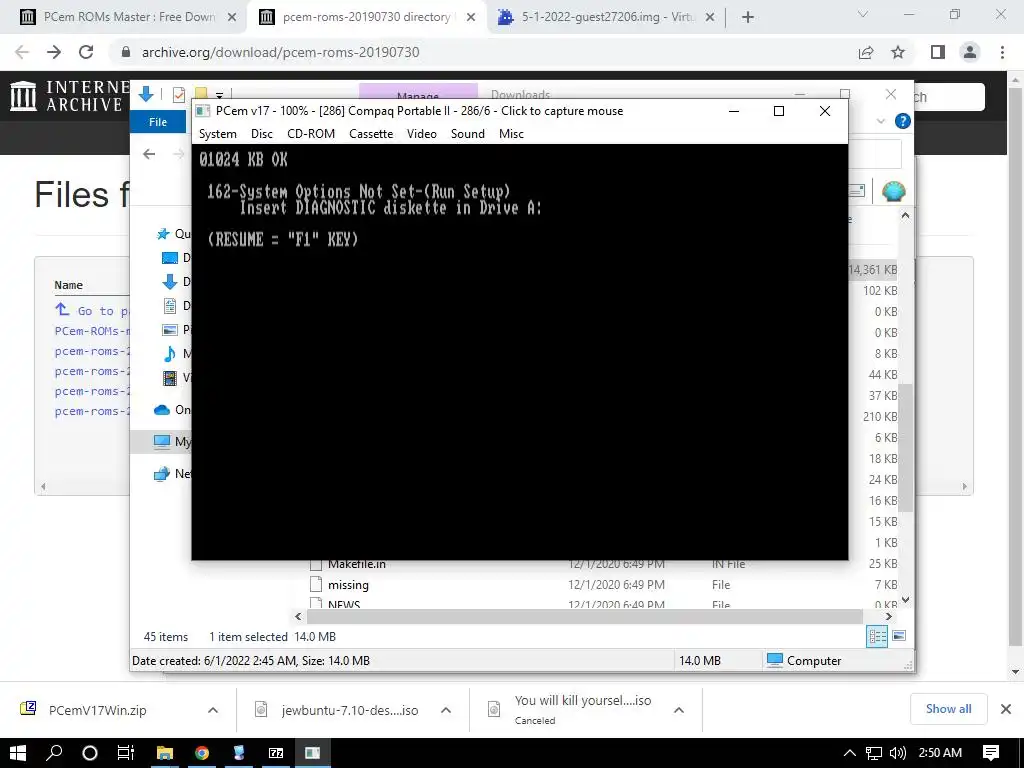The image size is (1024, 768).
Task: Open the File tab in Explorer
Action: (158, 122)
